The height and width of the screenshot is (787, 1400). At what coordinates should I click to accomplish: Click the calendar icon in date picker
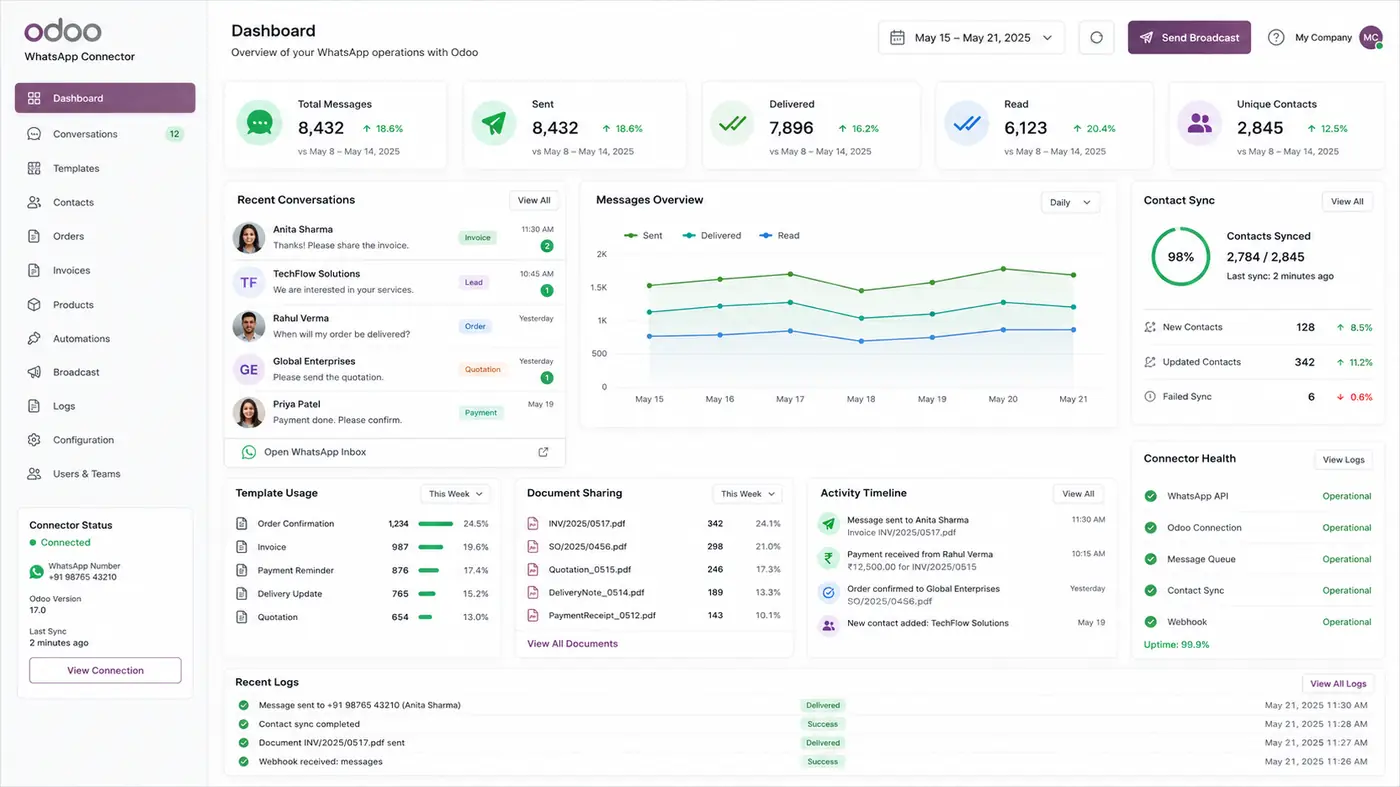pyautogui.click(x=898, y=37)
